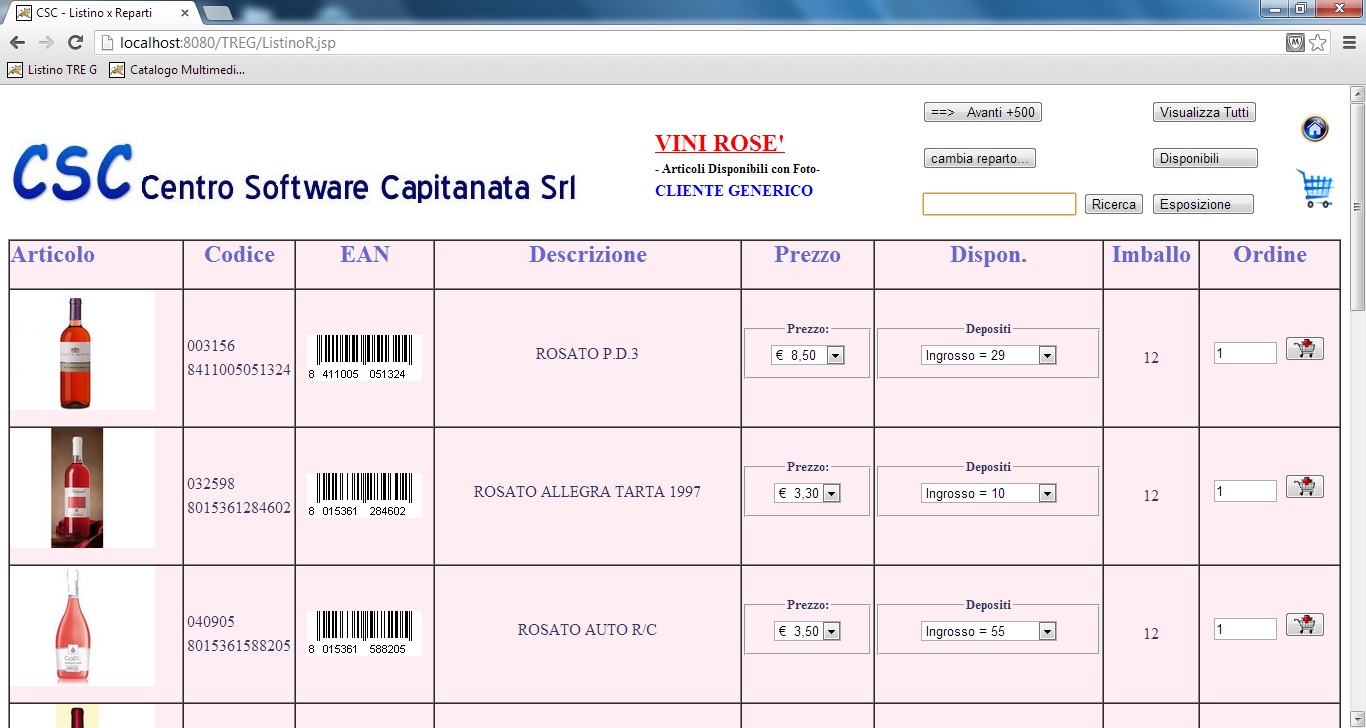
Task: Click the barcode image 8 015361 588205
Action: point(365,633)
